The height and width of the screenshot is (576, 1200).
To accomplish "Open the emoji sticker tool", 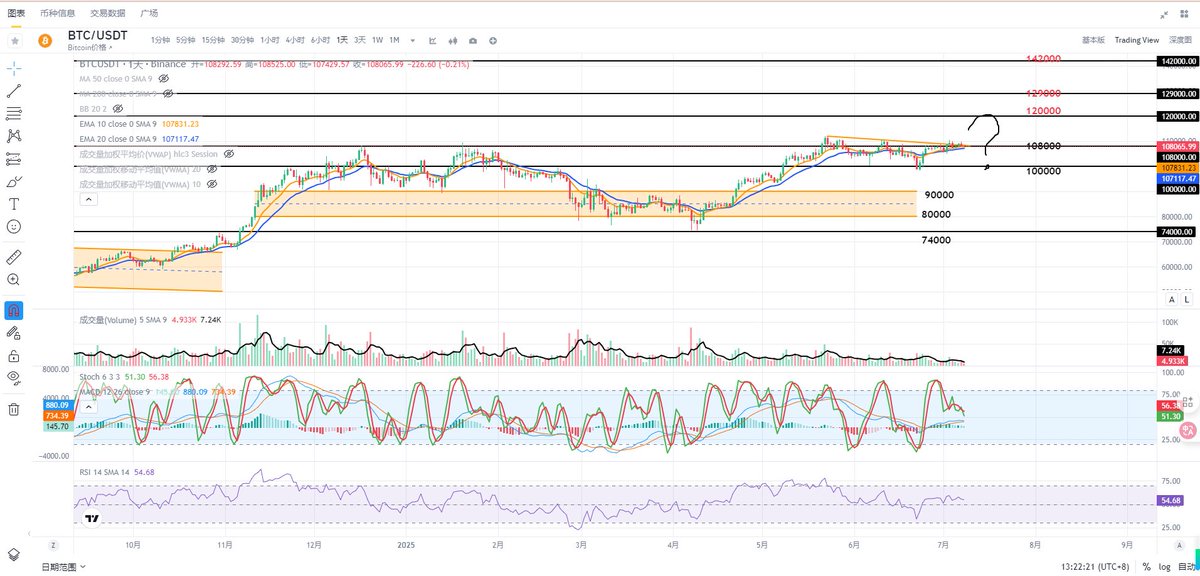I will tap(14, 227).
